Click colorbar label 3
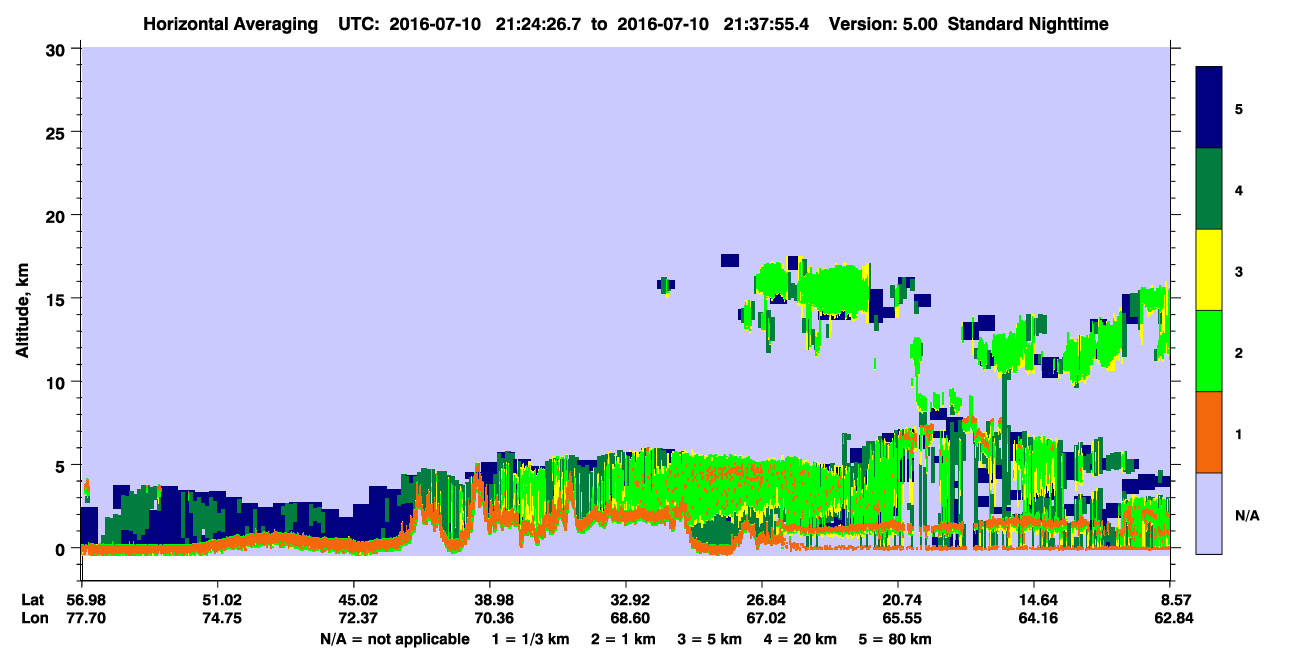Screen dimensions: 1300x667 [x=1239, y=271]
